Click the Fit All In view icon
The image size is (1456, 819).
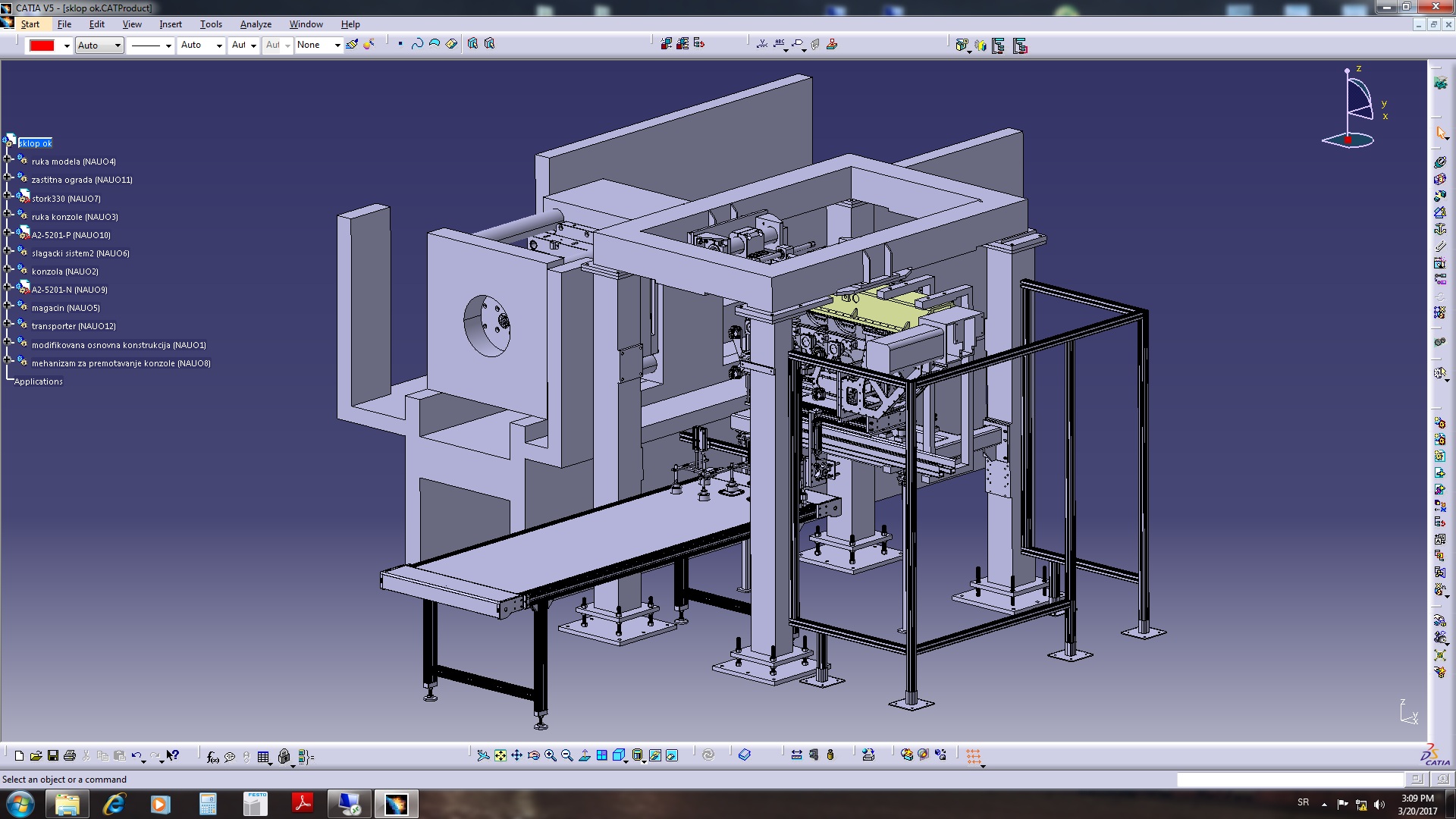[500, 755]
